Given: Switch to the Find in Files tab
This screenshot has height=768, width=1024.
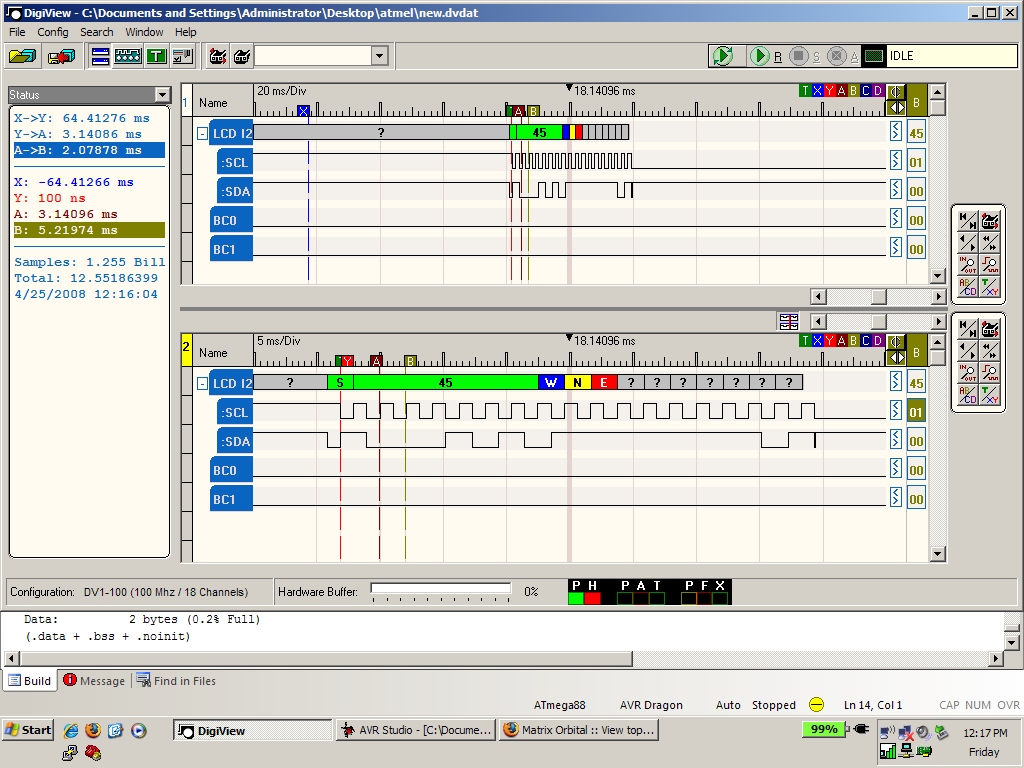Looking at the screenshot, I should 176,680.
